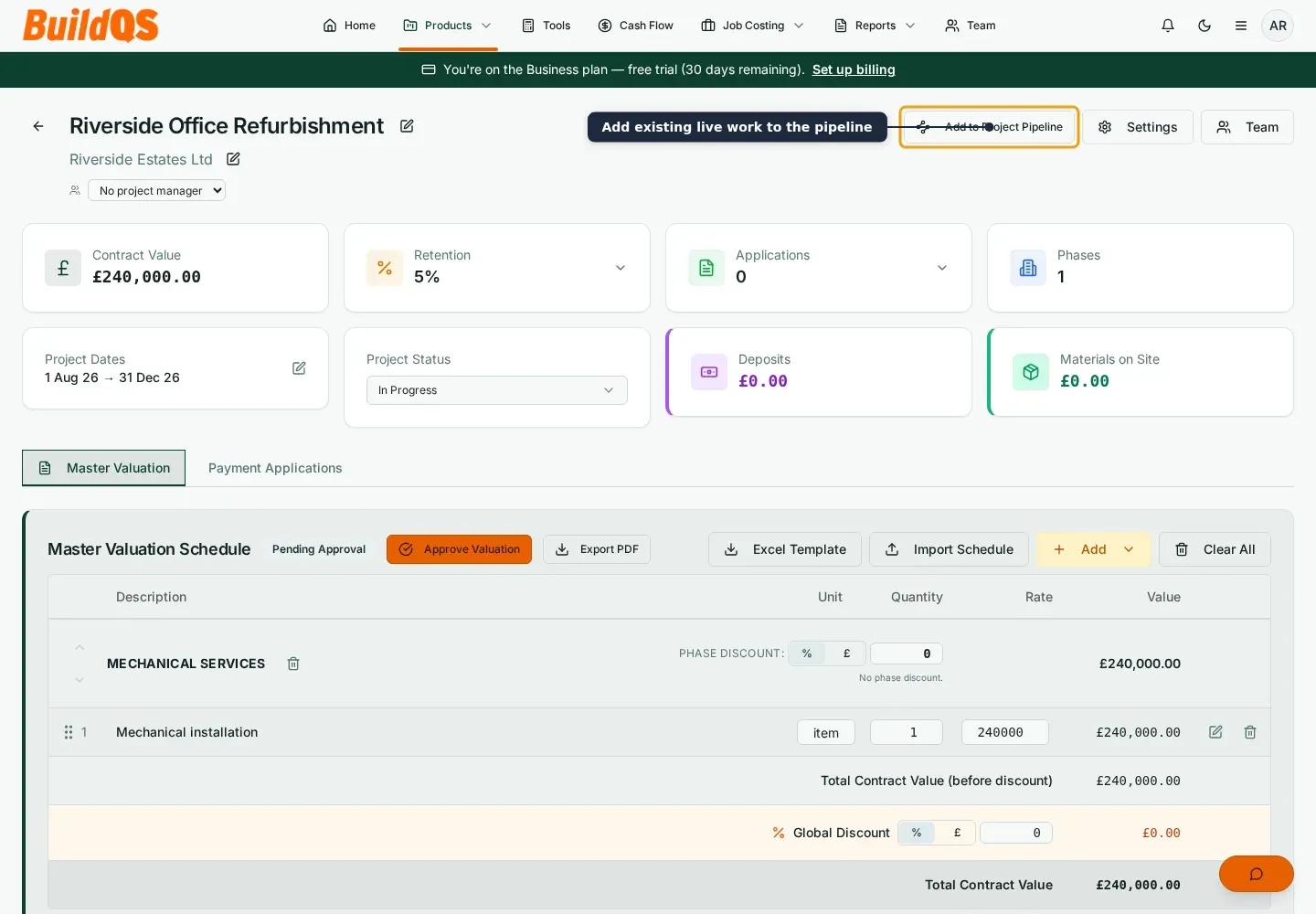The height and width of the screenshot is (914, 1316).
Task: Select phase discount pound mode
Action: click(x=846, y=654)
